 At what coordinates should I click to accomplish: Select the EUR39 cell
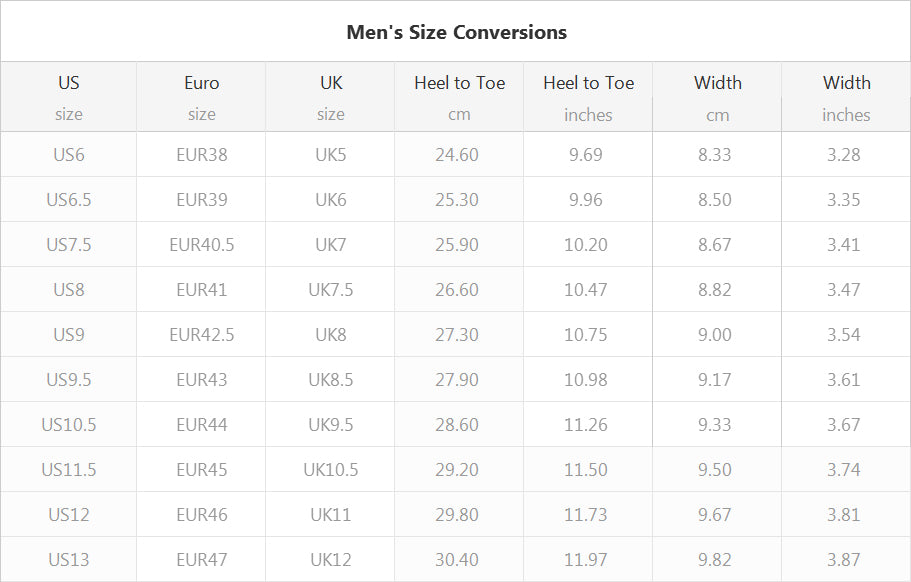coord(201,199)
